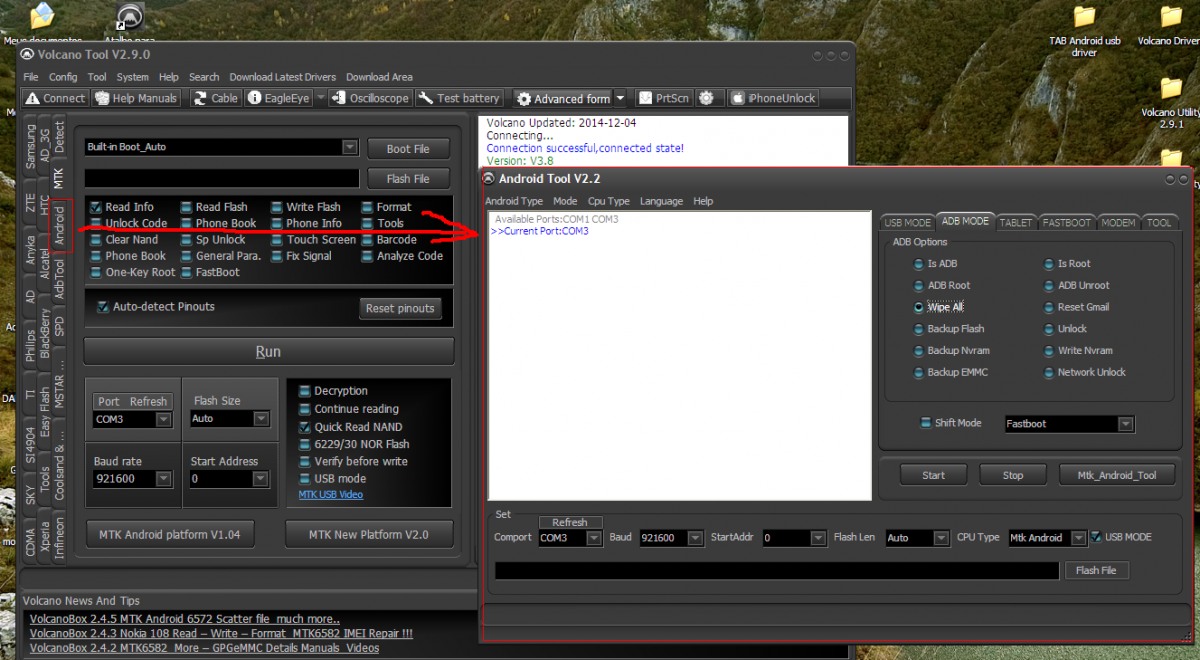Image resolution: width=1200 pixels, height=660 pixels.
Task: Toggle Quick Read NAND checkbox
Action: [x=305, y=427]
